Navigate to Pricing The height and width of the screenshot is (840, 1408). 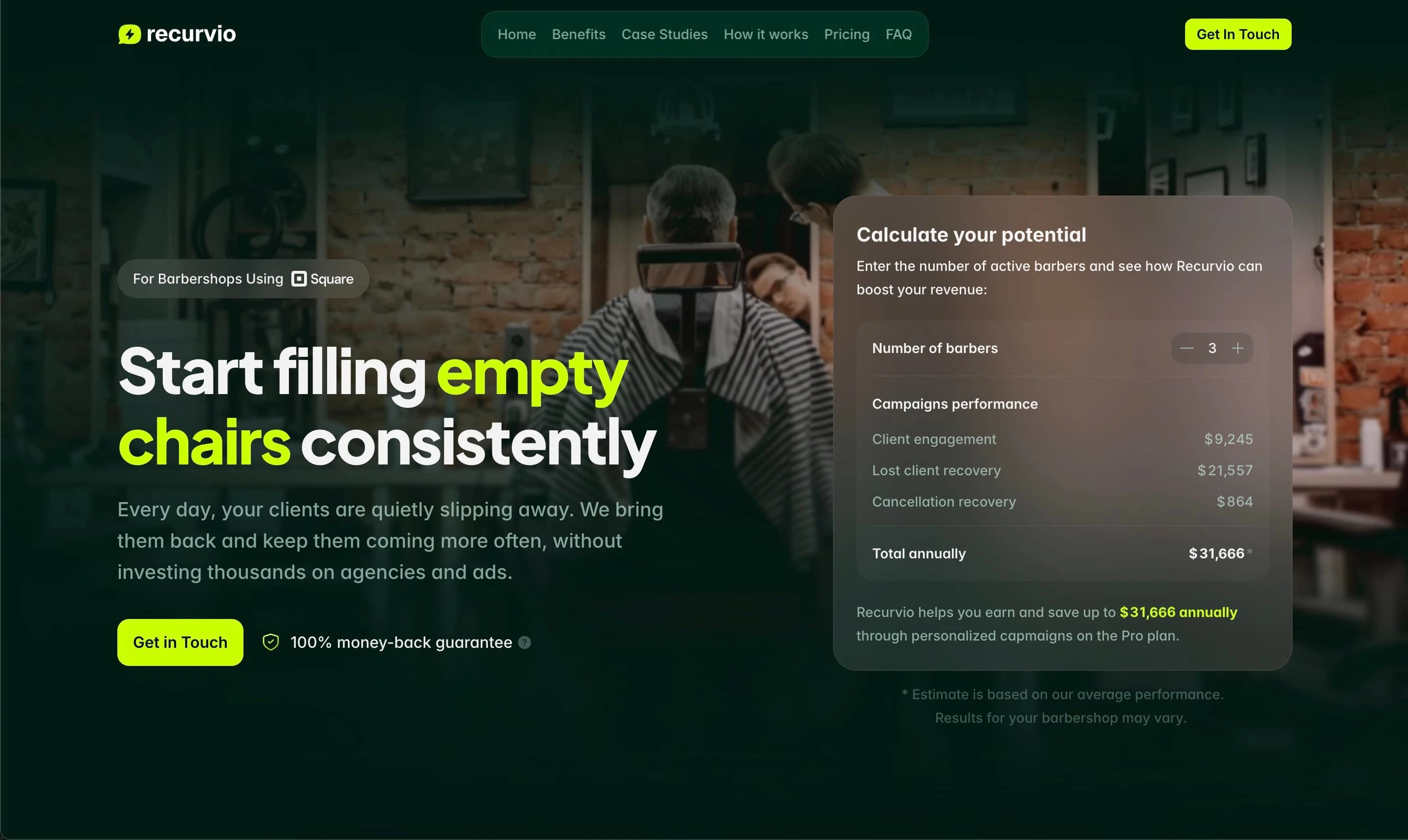click(x=847, y=35)
